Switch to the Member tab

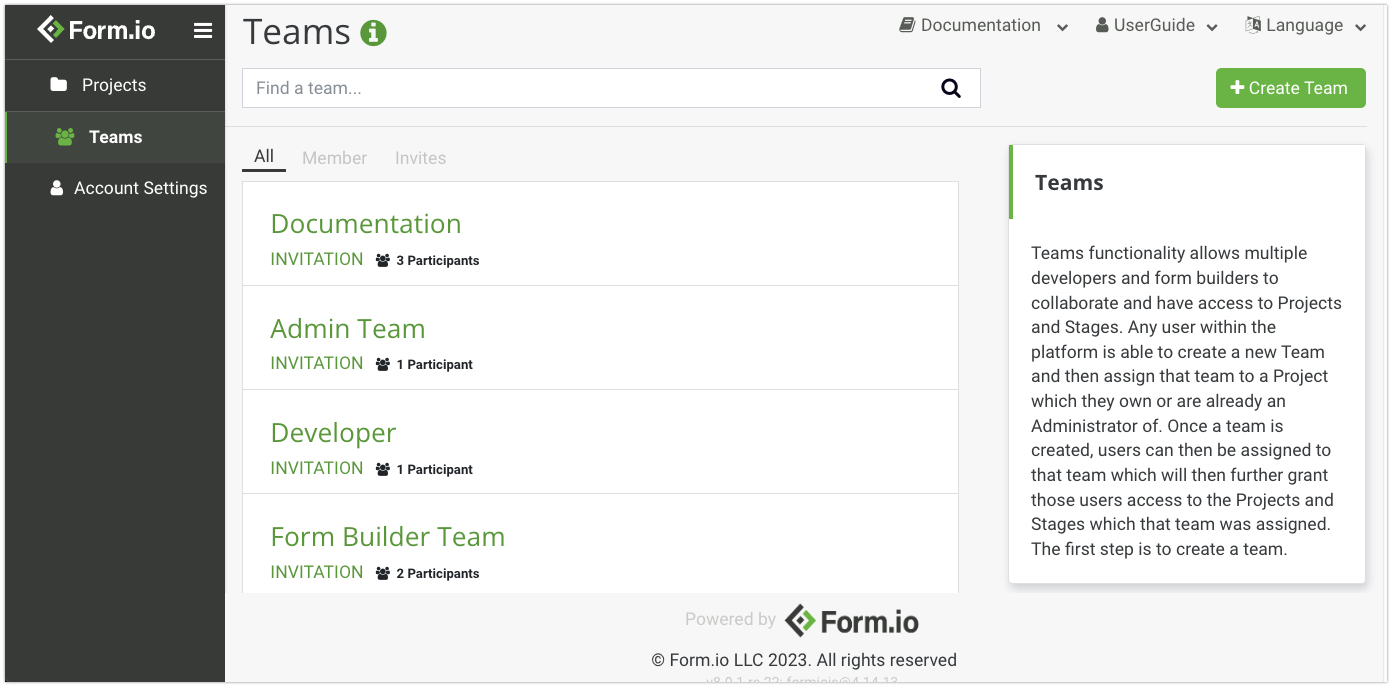coord(334,158)
